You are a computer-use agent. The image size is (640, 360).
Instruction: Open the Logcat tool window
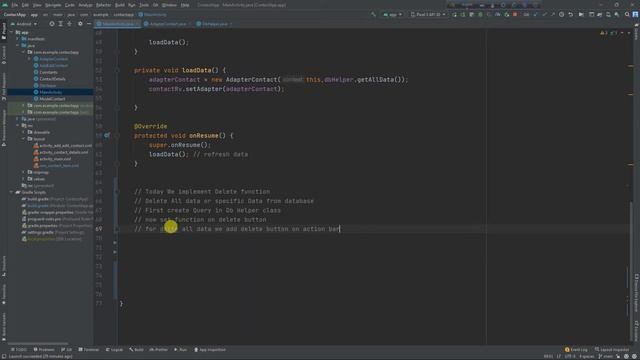click(114, 350)
